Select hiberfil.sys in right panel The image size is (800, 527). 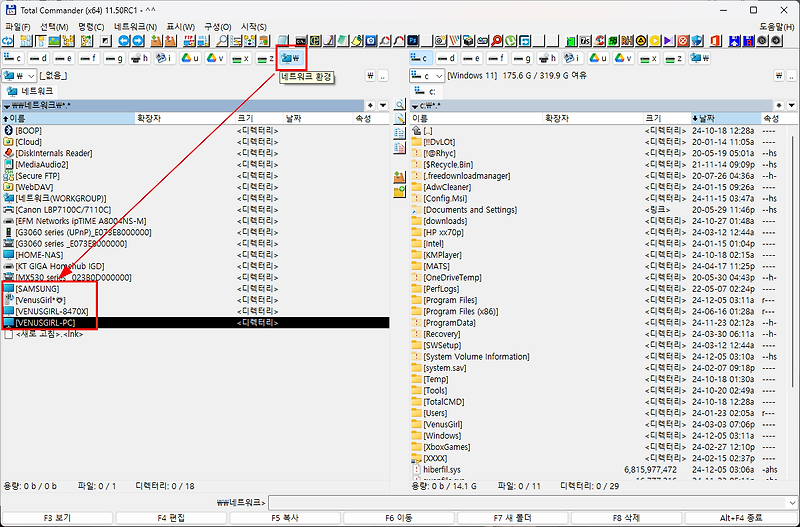click(601, 469)
